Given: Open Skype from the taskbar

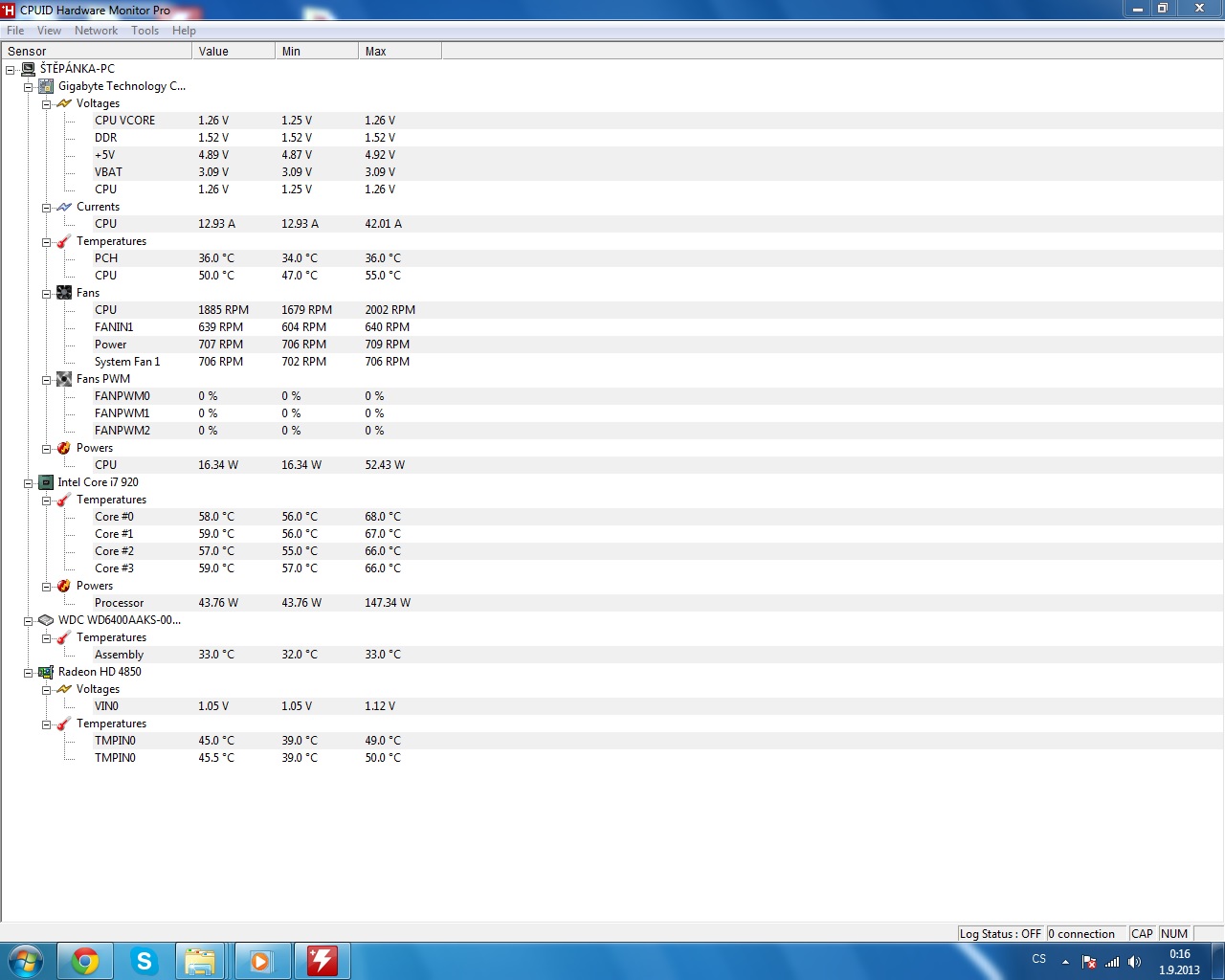Looking at the screenshot, I should (x=145, y=961).
